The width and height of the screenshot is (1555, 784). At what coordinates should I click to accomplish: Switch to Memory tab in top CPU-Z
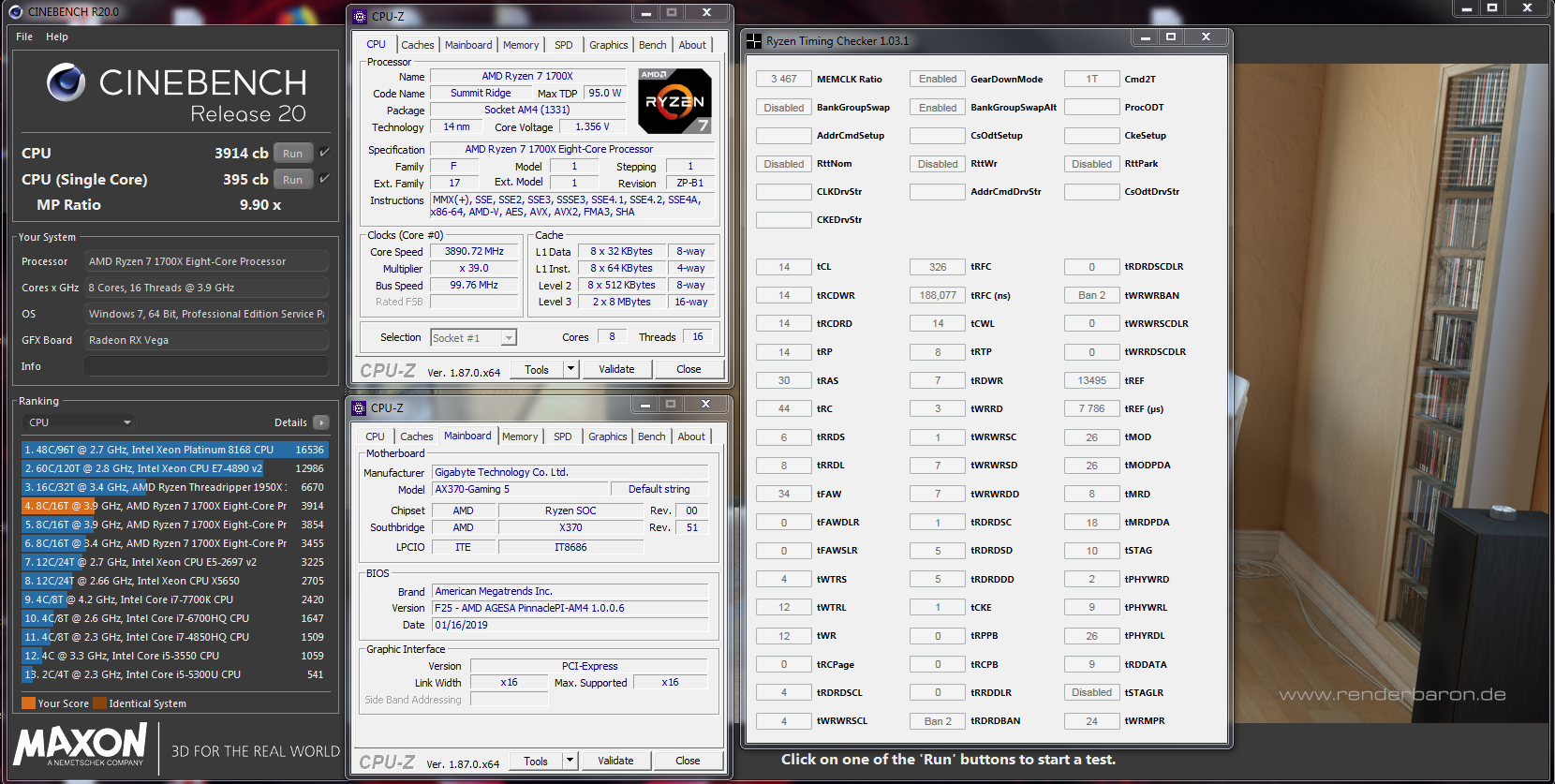tap(521, 45)
